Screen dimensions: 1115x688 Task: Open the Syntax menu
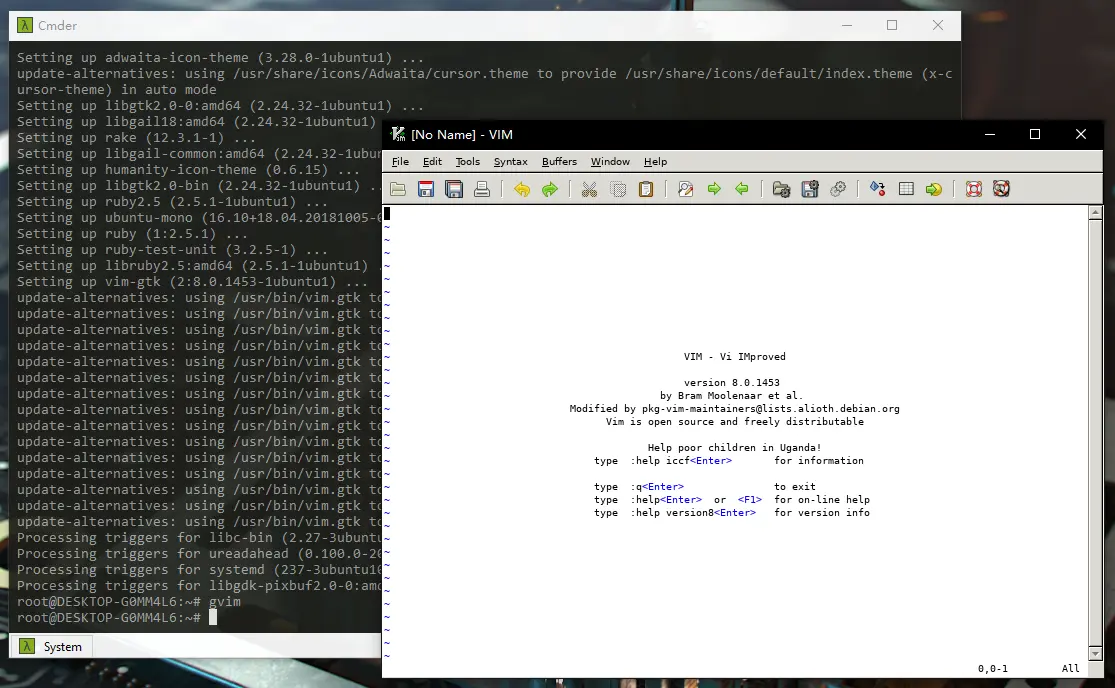511,161
